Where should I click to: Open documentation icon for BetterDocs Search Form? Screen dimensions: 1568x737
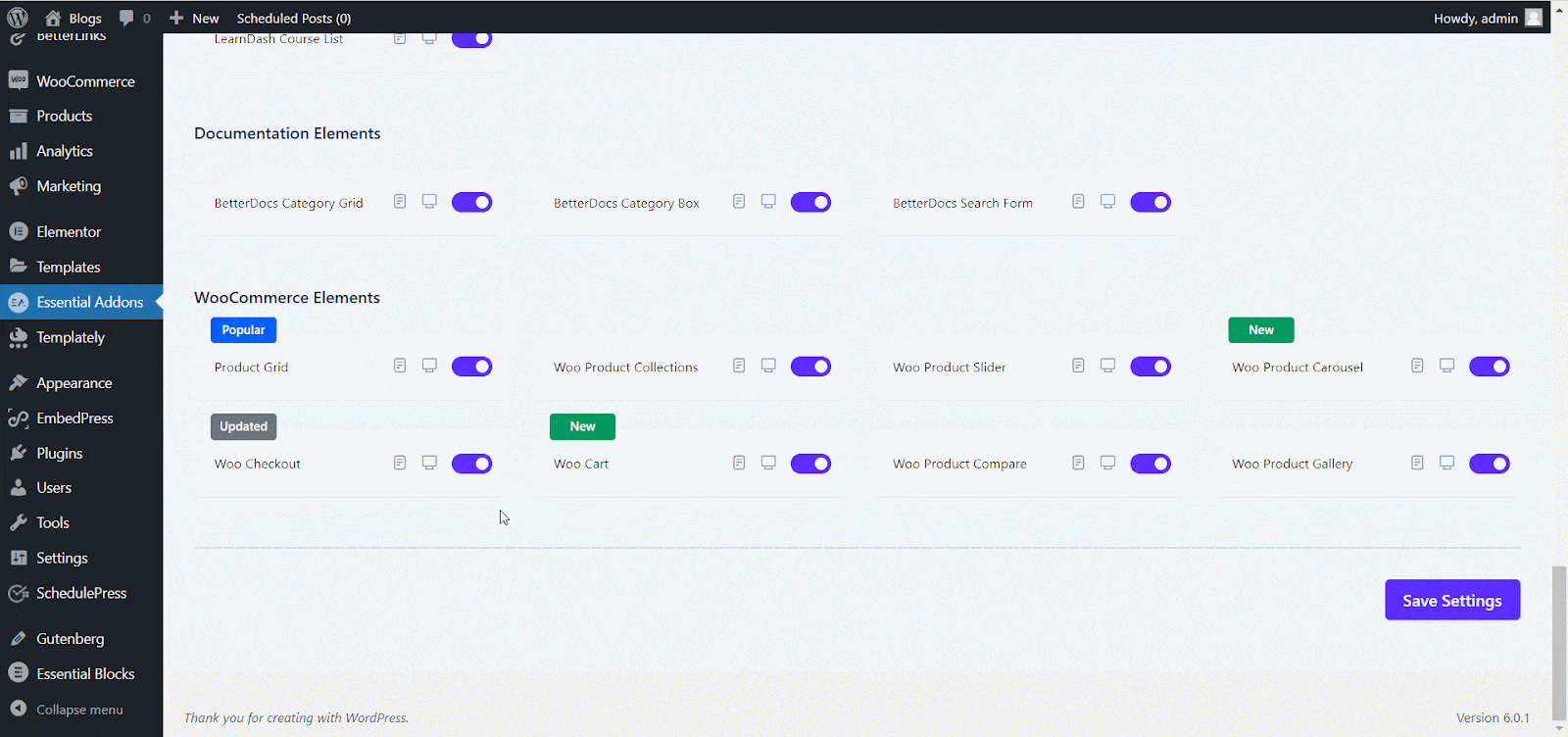pyautogui.click(x=1078, y=201)
